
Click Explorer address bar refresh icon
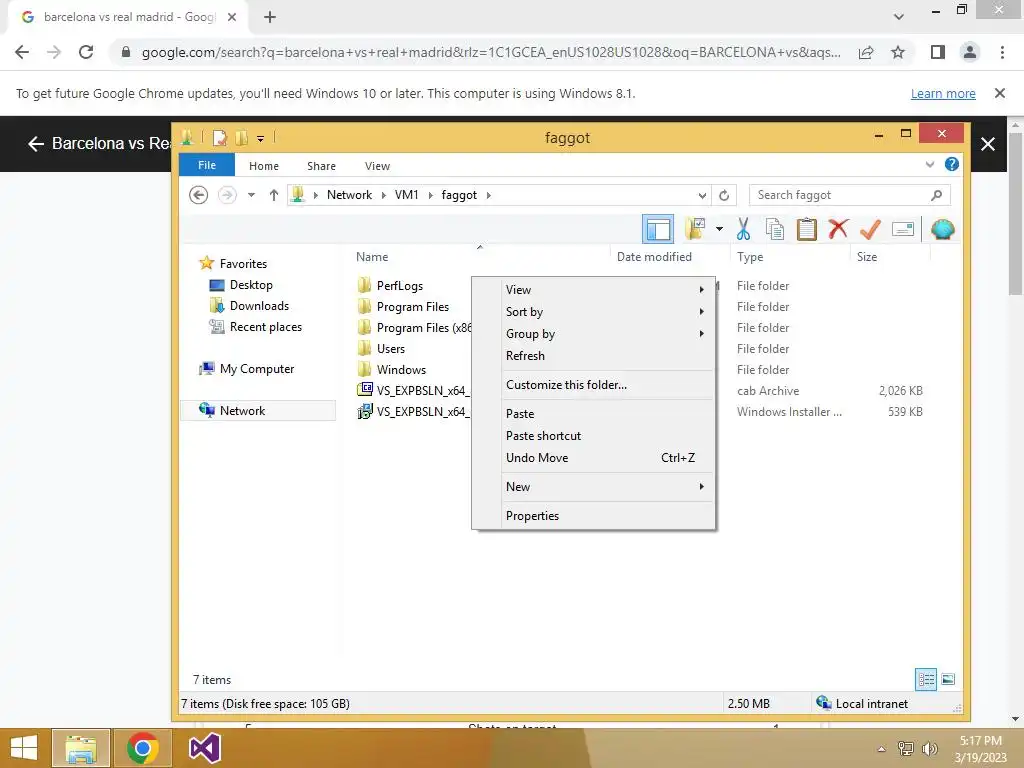tap(724, 195)
